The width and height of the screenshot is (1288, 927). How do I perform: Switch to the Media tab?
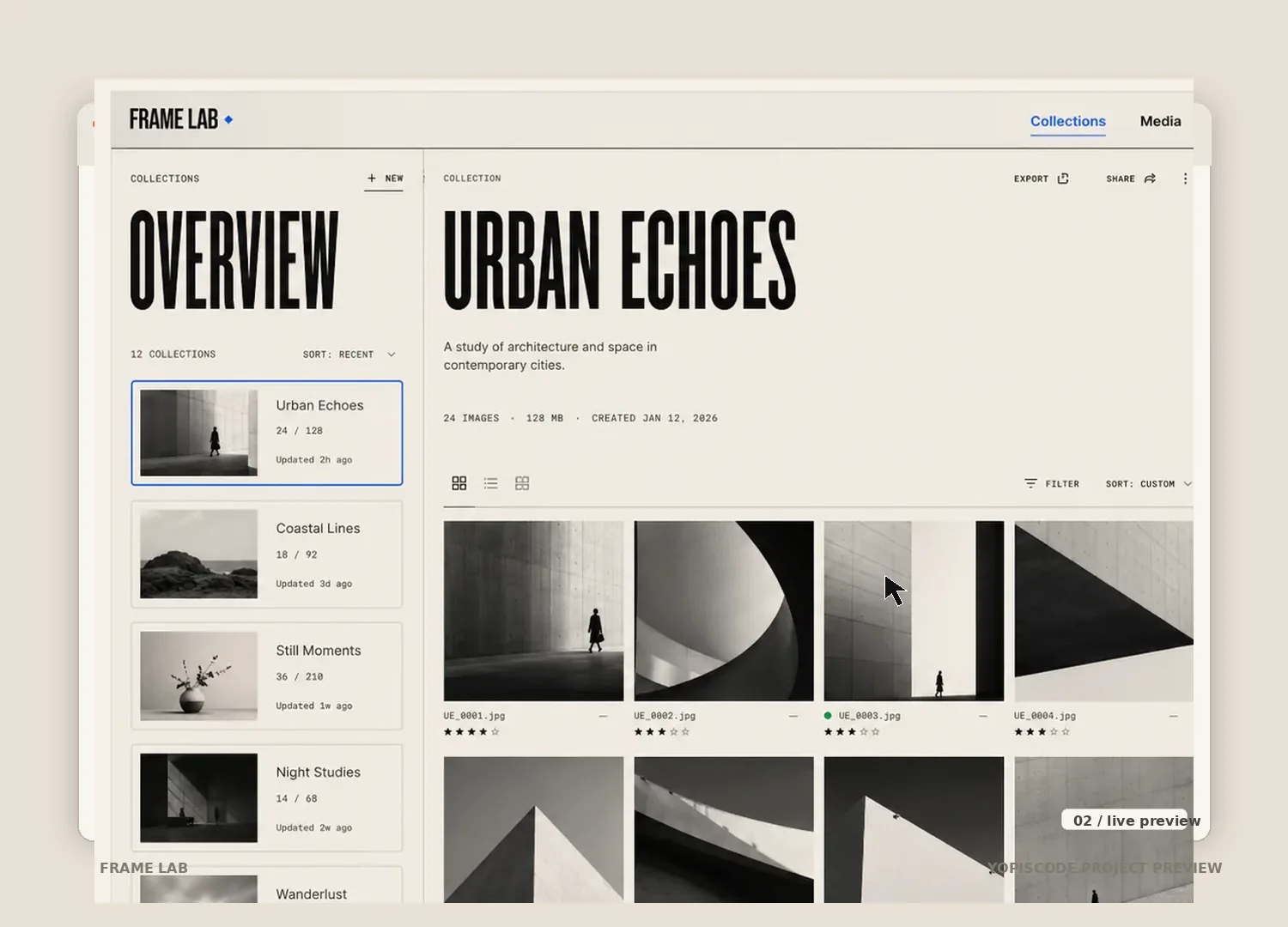tap(1161, 121)
